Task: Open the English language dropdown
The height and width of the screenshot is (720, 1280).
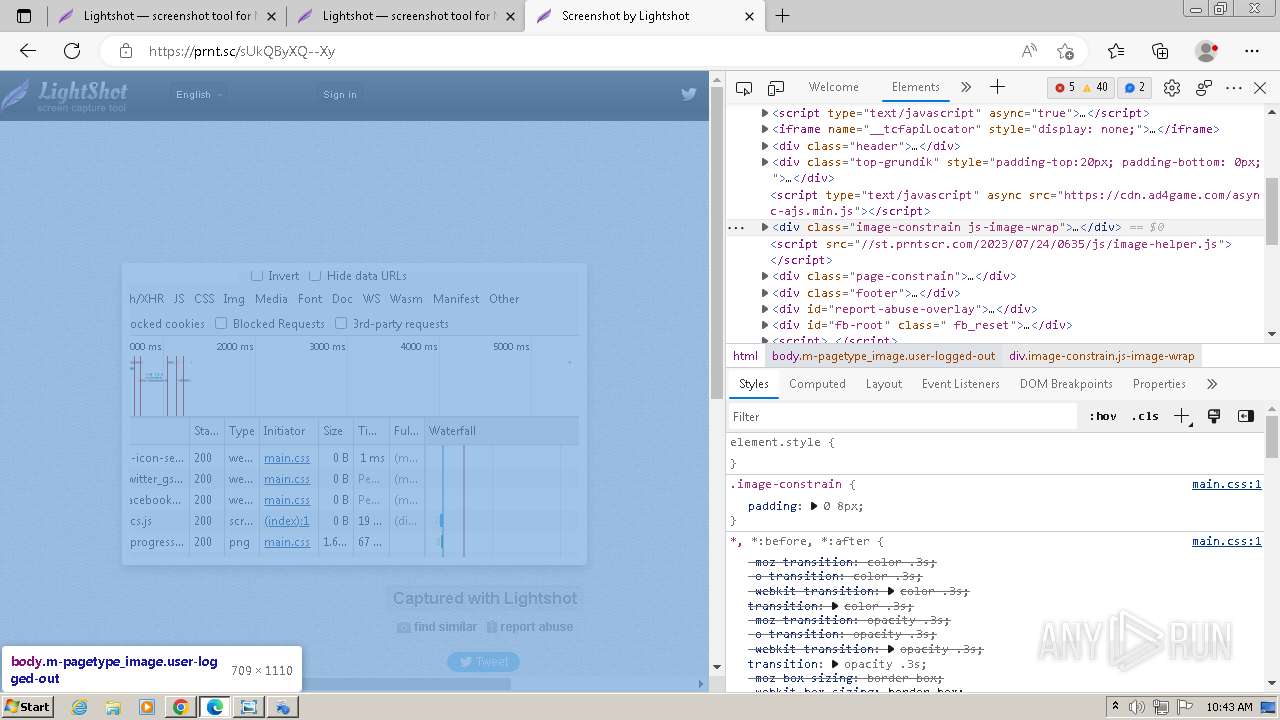Action: pos(199,94)
